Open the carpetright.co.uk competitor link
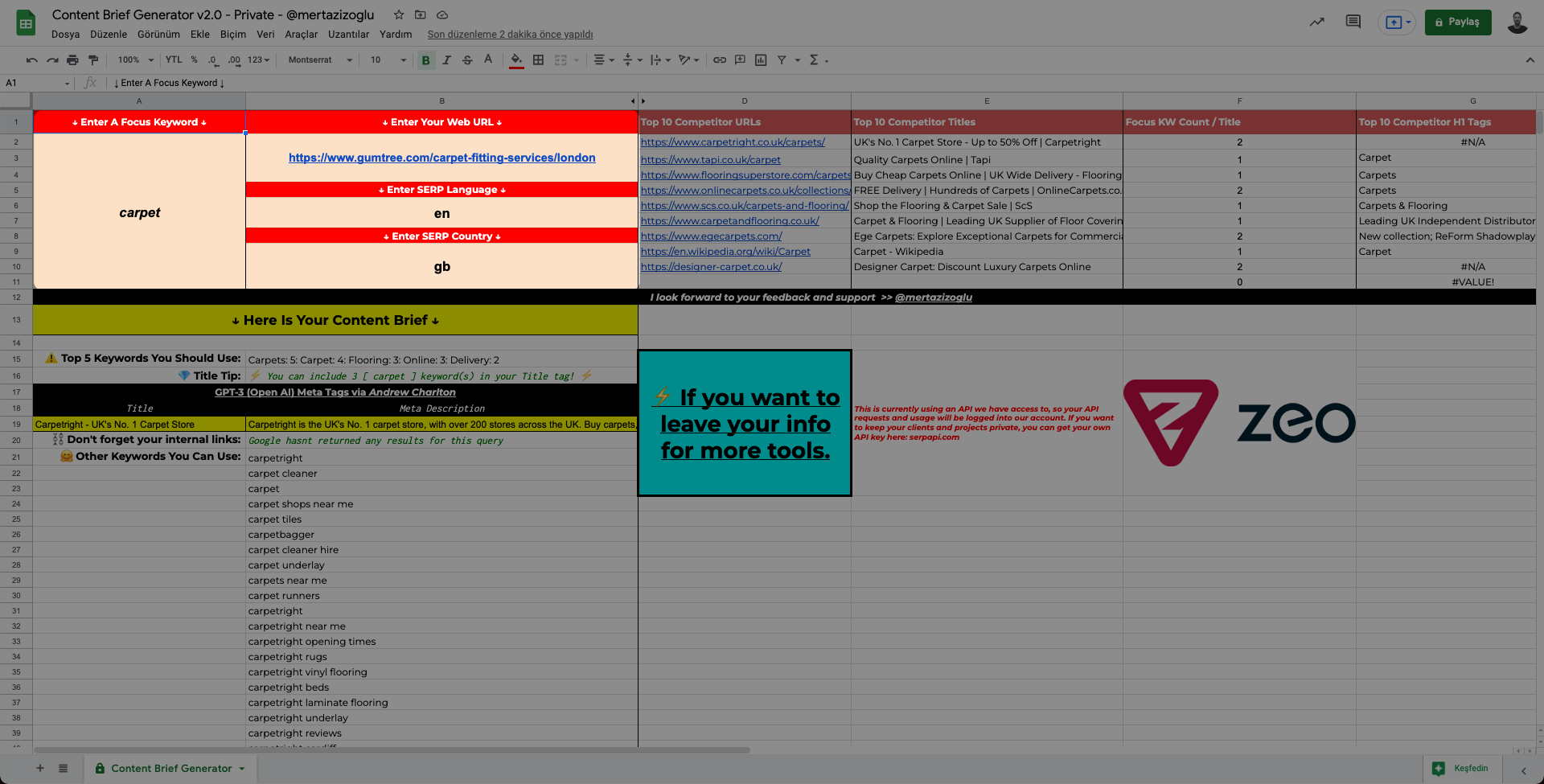Screen dimensions: 1544x784 [x=733, y=142]
